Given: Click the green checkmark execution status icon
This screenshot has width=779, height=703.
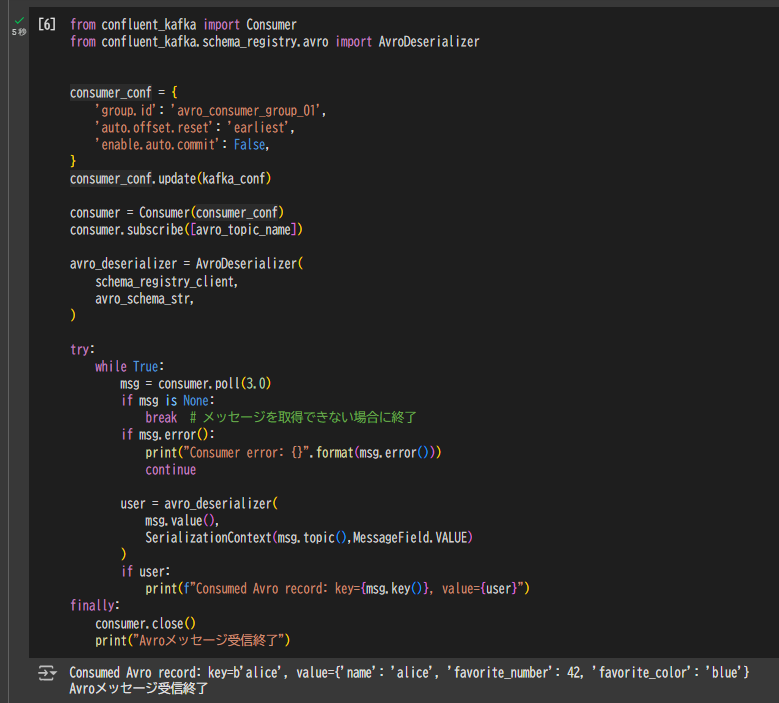Looking at the screenshot, I should point(19,21).
